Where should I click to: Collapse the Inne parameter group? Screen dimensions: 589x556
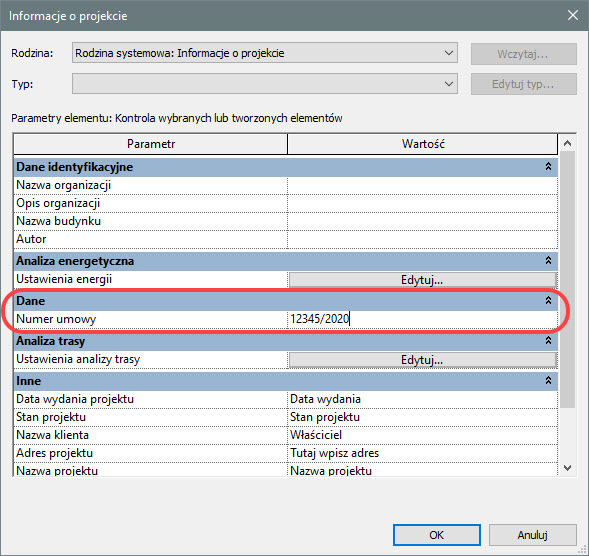[x=548, y=381]
